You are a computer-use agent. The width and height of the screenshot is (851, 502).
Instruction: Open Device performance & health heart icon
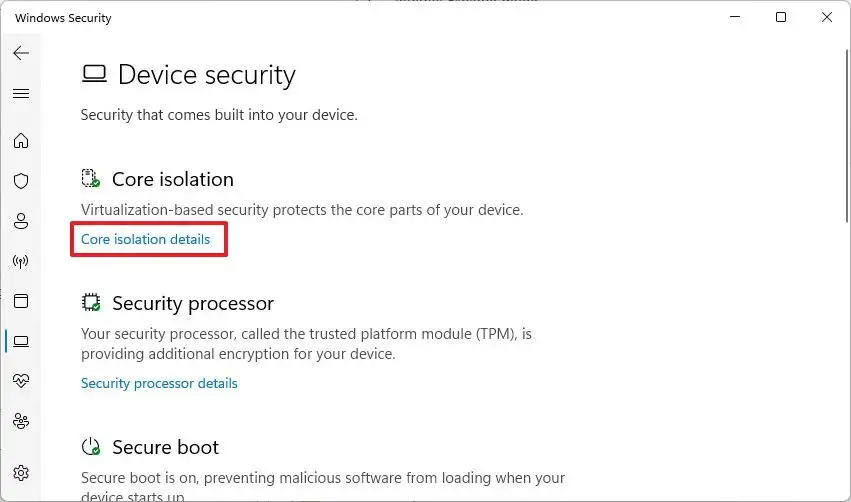point(21,381)
